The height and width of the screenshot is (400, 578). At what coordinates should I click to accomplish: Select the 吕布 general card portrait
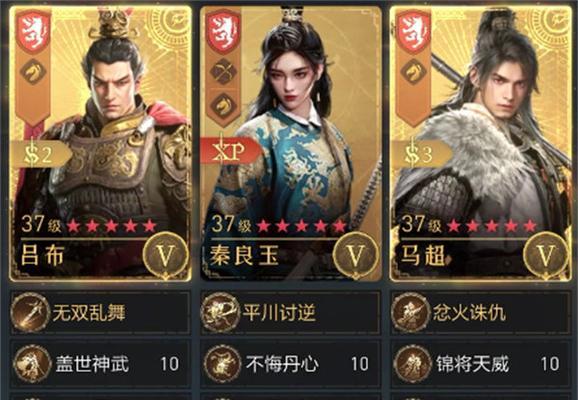pyautogui.click(x=100, y=144)
